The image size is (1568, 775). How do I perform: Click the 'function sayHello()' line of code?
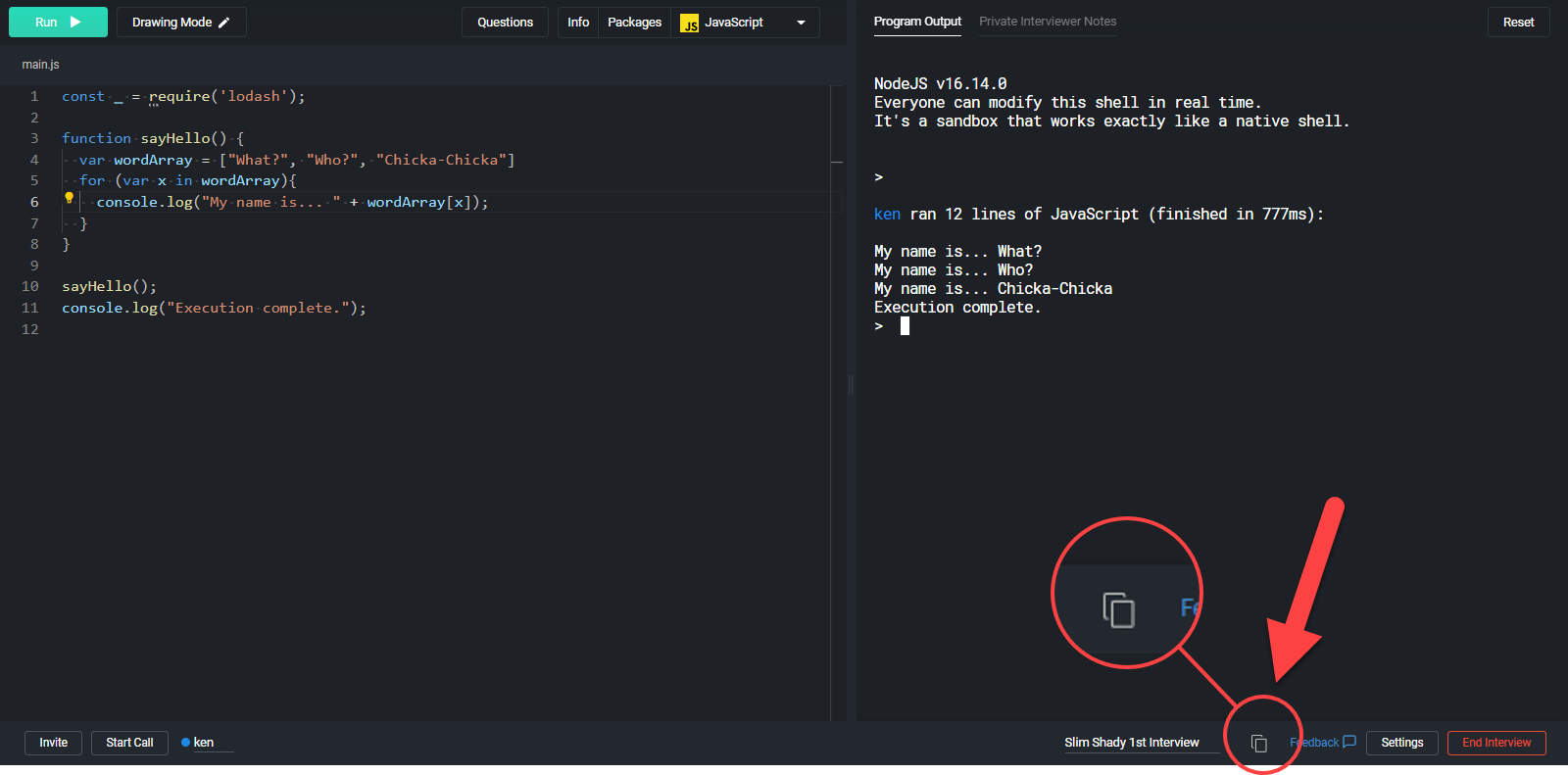tap(153, 138)
